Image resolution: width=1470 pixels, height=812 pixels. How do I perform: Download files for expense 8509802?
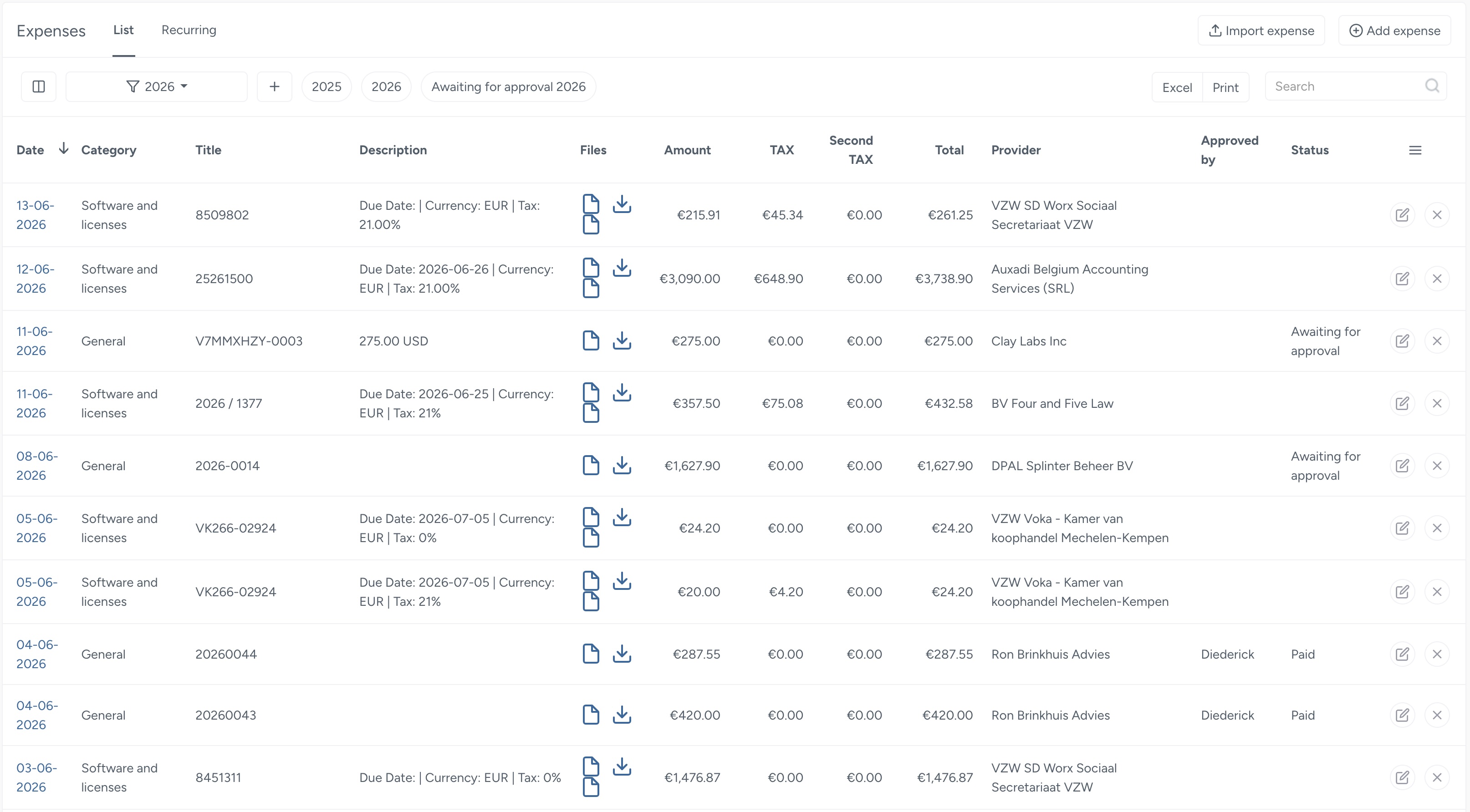tap(622, 204)
